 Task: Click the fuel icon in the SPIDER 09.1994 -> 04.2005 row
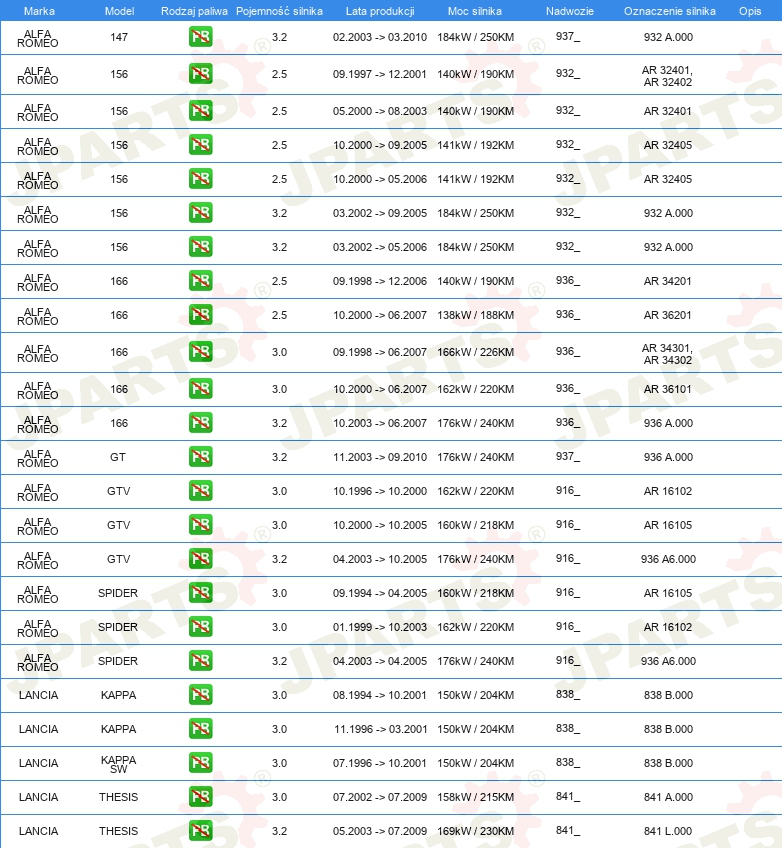[x=201, y=593]
